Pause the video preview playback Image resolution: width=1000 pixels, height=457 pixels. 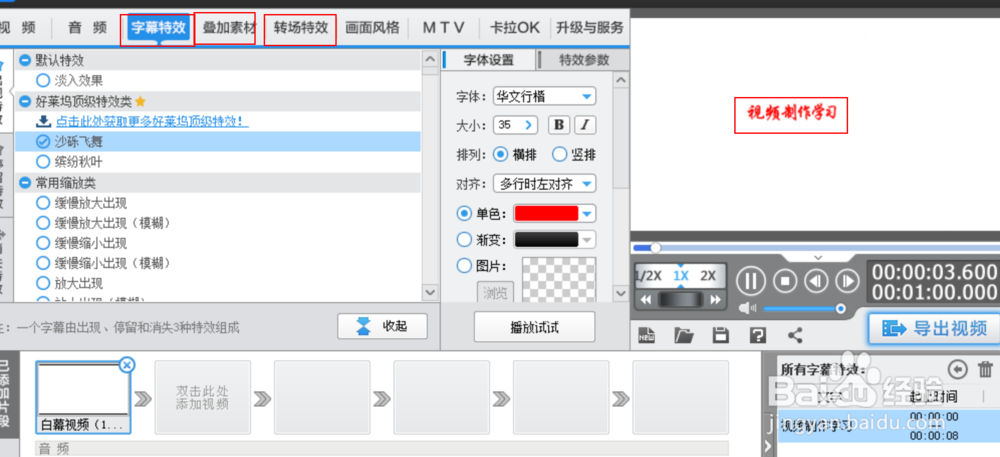pyautogui.click(x=751, y=280)
